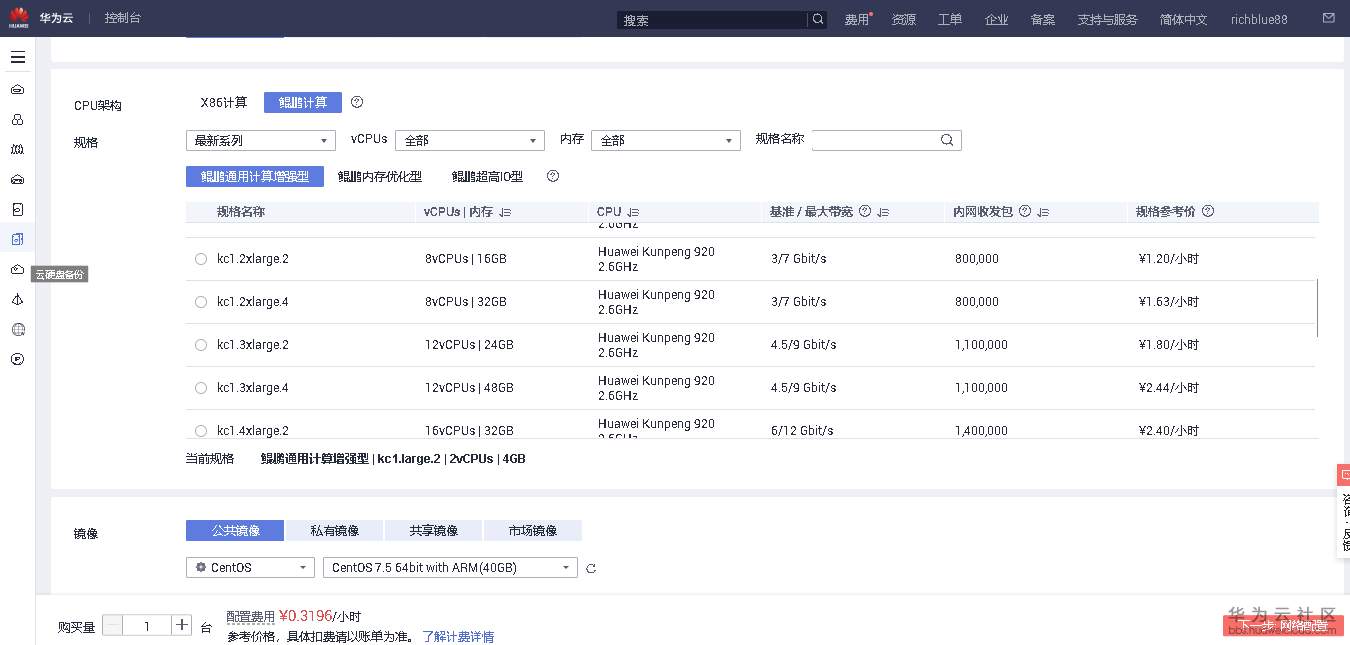
Task: Sort by 基准 / 最大带宽 column
Action: [x=883, y=212]
